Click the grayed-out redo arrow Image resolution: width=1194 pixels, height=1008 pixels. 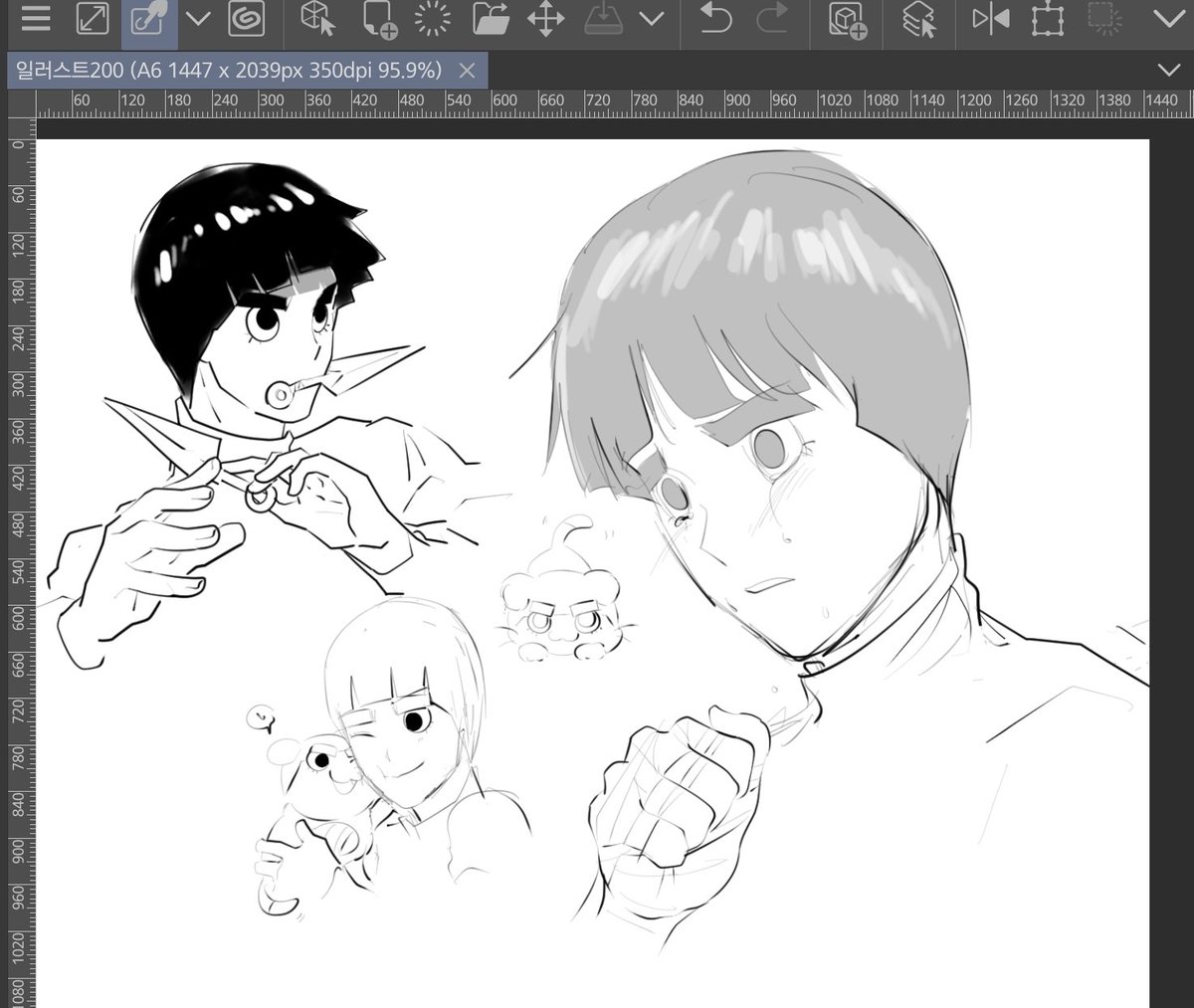(x=771, y=19)
